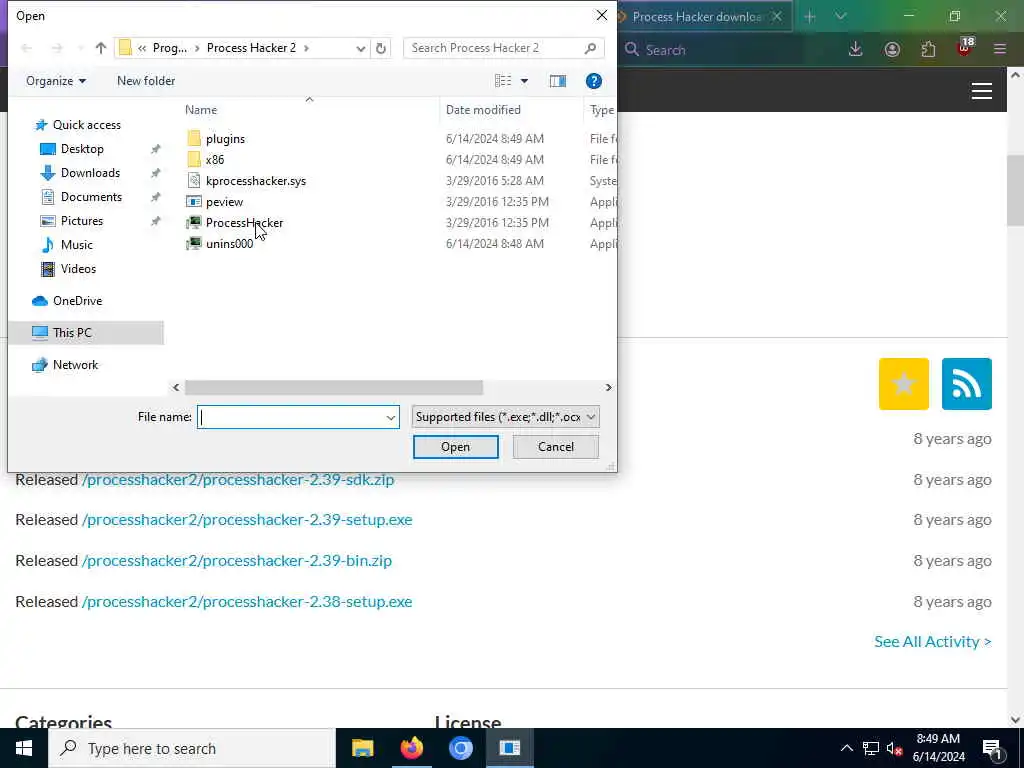This screenshot has width=1024, height=768.
Task: Open processhacker-2.39-setup.exe link
Action: (247, 520)
